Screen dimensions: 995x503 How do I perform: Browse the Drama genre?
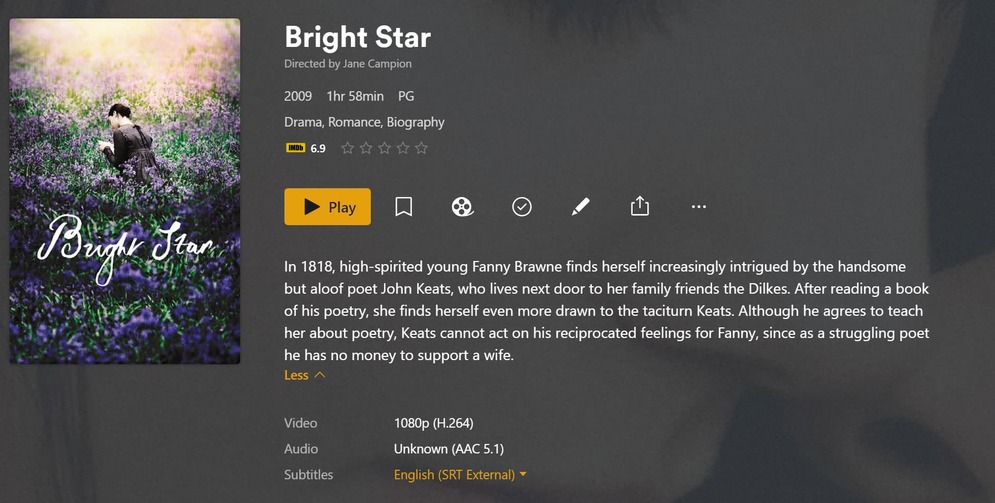click(303, 122)
